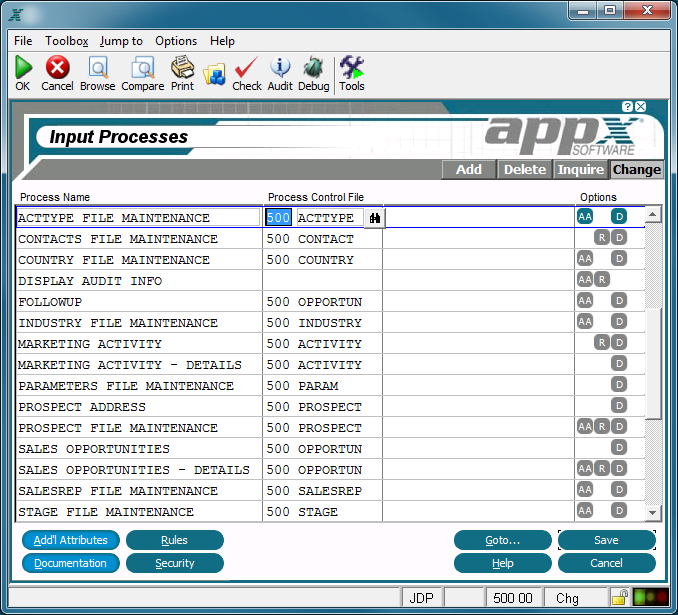The height and width of the screenshot is (615, 678).
Task: Click the AA badge on INDUSTRY FILE MAINTENANCE row
Action: tap(585, 321)
